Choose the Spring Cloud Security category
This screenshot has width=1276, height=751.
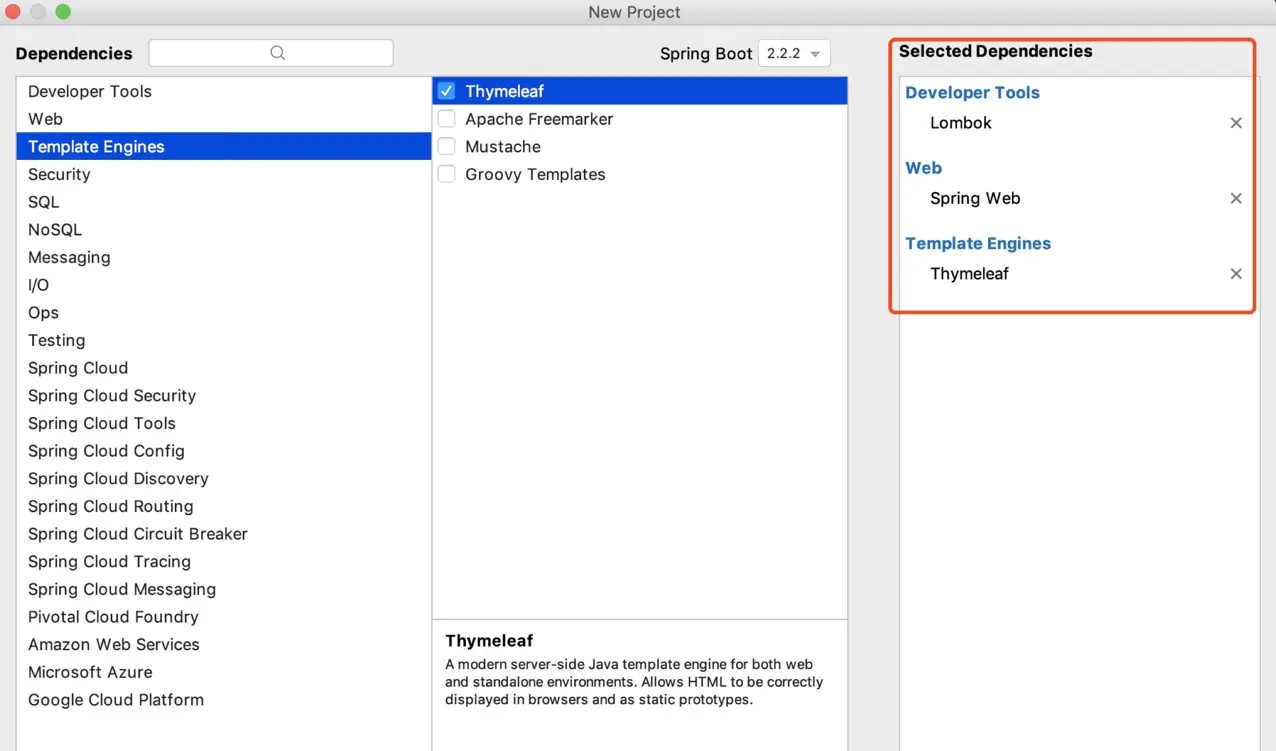(224, 396)
